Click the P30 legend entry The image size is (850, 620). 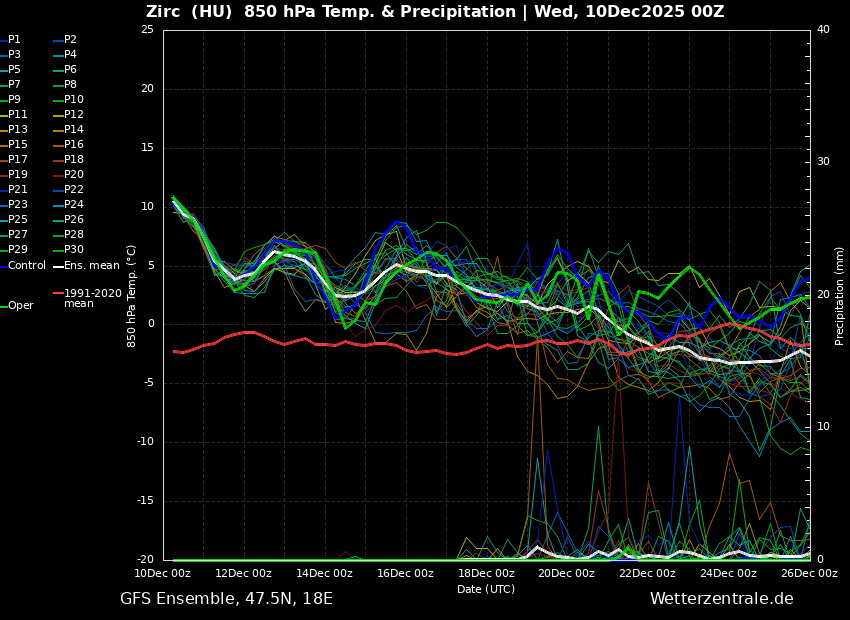tap(74, 250)
